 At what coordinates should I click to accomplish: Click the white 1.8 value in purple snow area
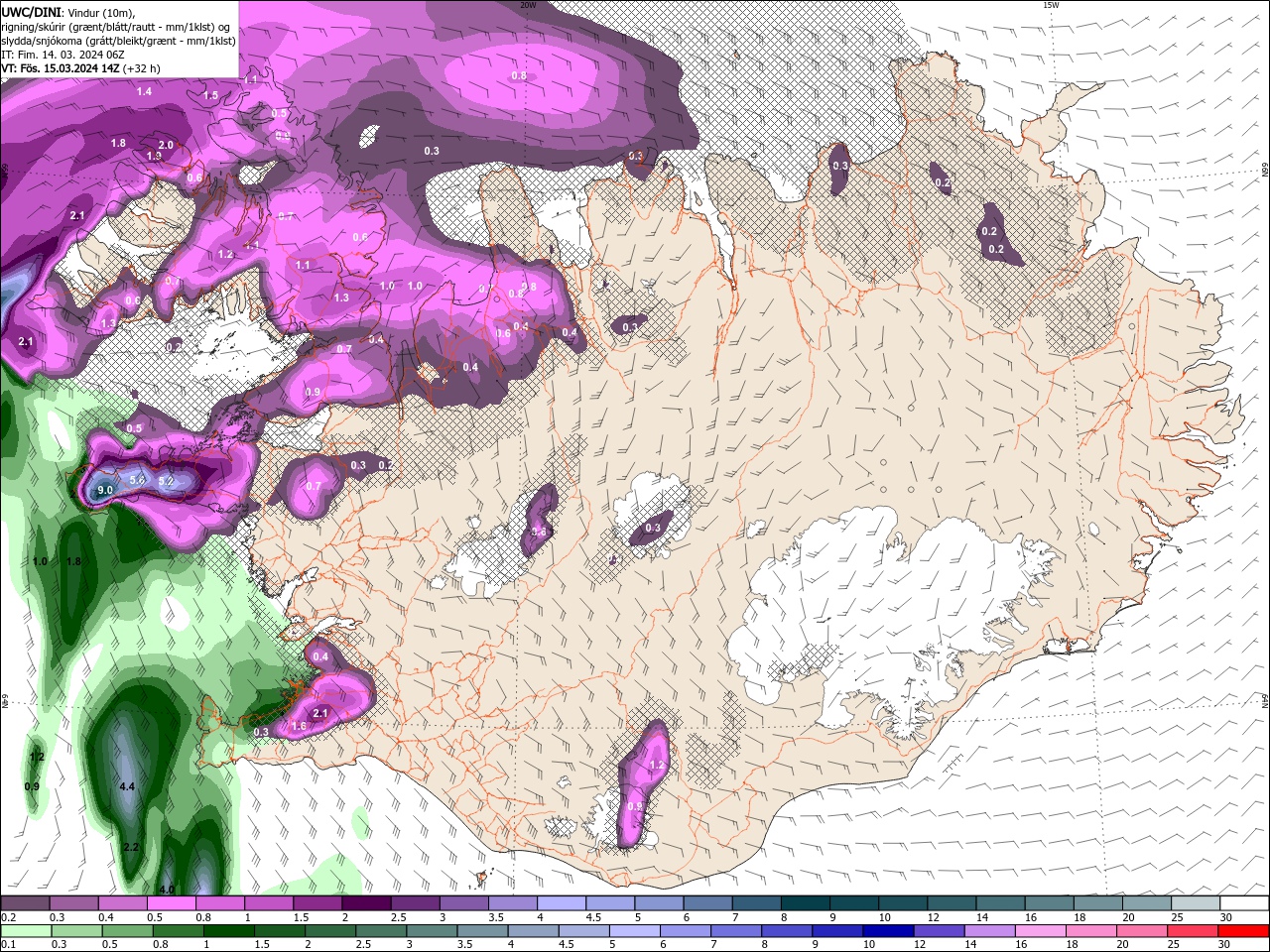click(118, 143)
